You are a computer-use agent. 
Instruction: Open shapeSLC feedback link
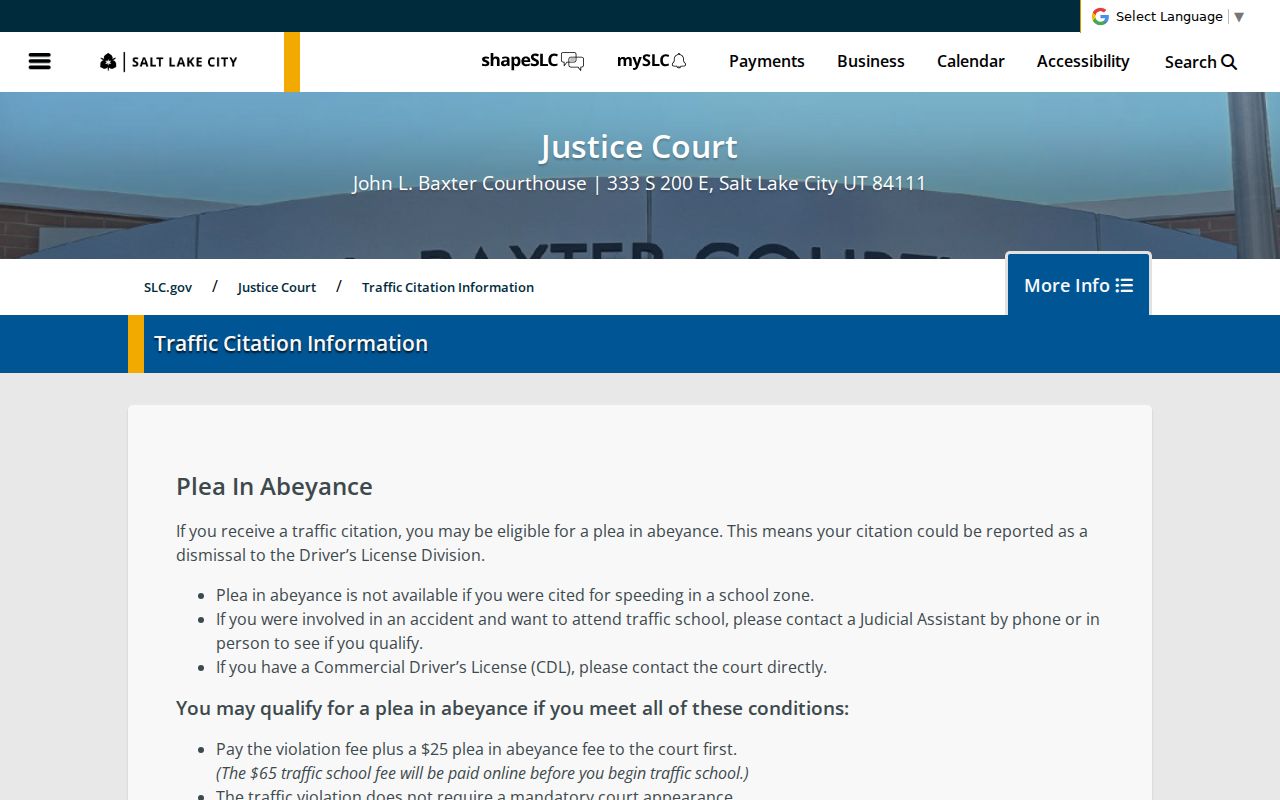(x=532, y=61)
